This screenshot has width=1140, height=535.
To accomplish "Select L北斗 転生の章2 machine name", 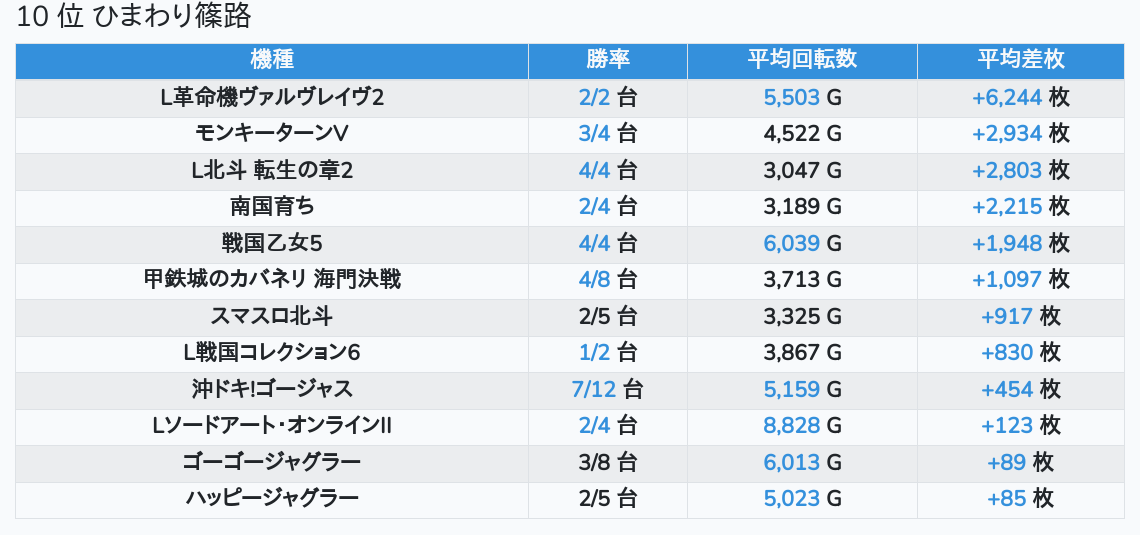I will click(272, 170).
